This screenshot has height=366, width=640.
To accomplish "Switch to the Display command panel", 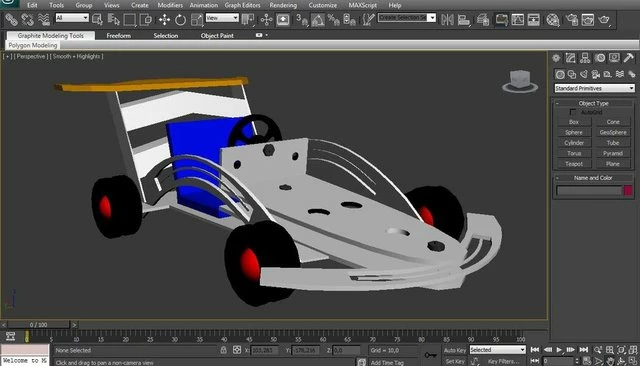I will [x=614, y=58].
